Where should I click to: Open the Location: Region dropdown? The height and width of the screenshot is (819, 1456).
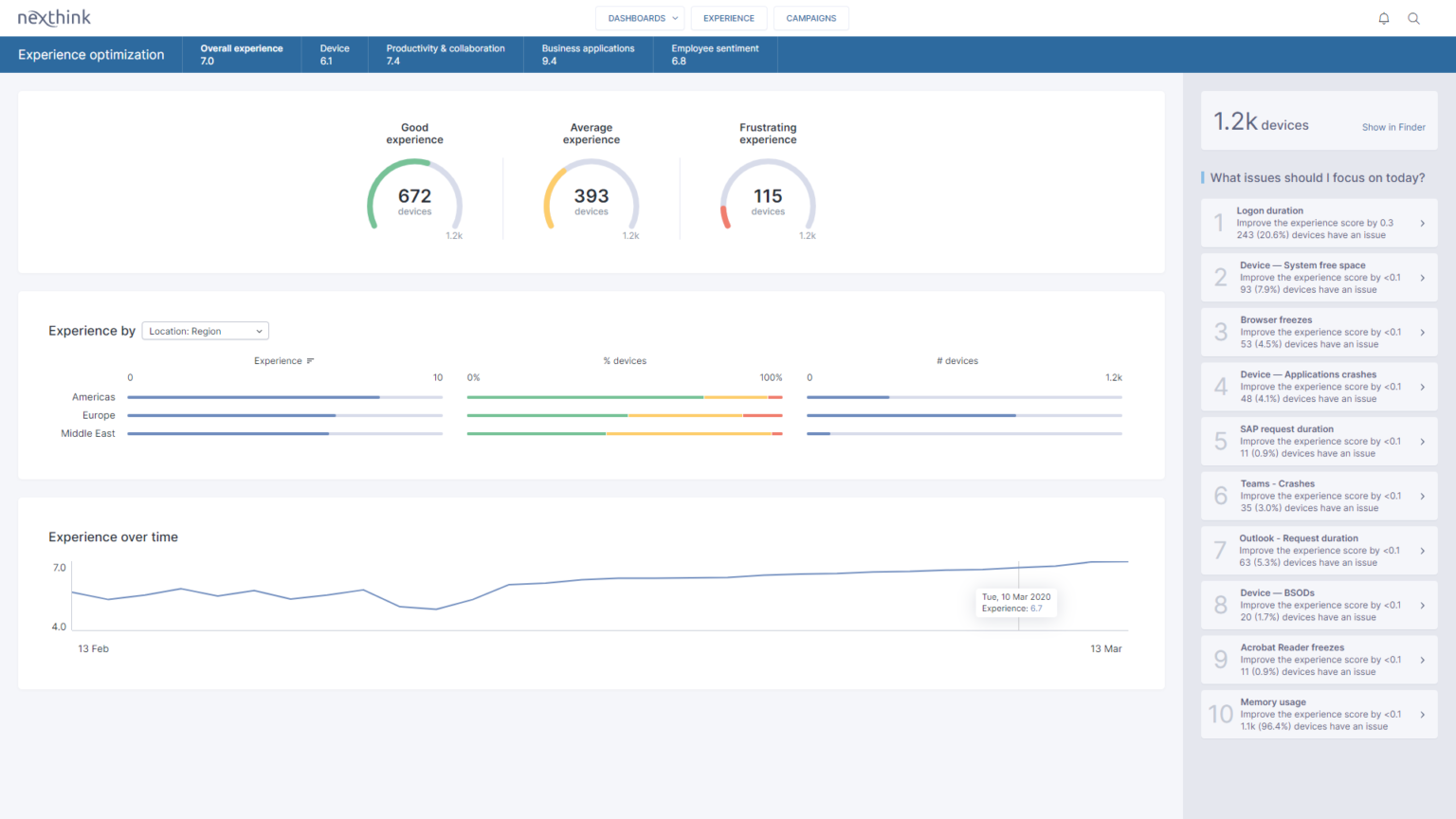coord(204,330)
